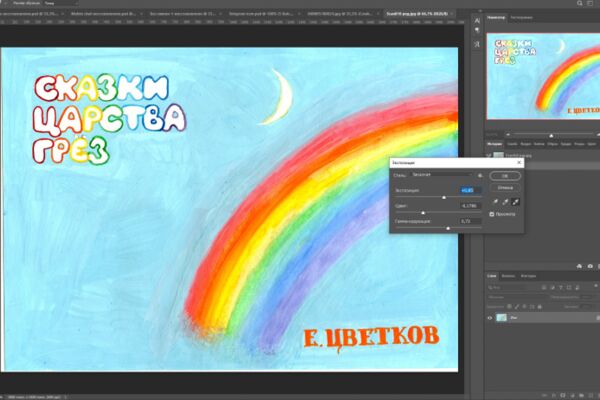This screenshot has height=400, width=600.
Task: Switch to the История panel tab
Action: point(494,144)
